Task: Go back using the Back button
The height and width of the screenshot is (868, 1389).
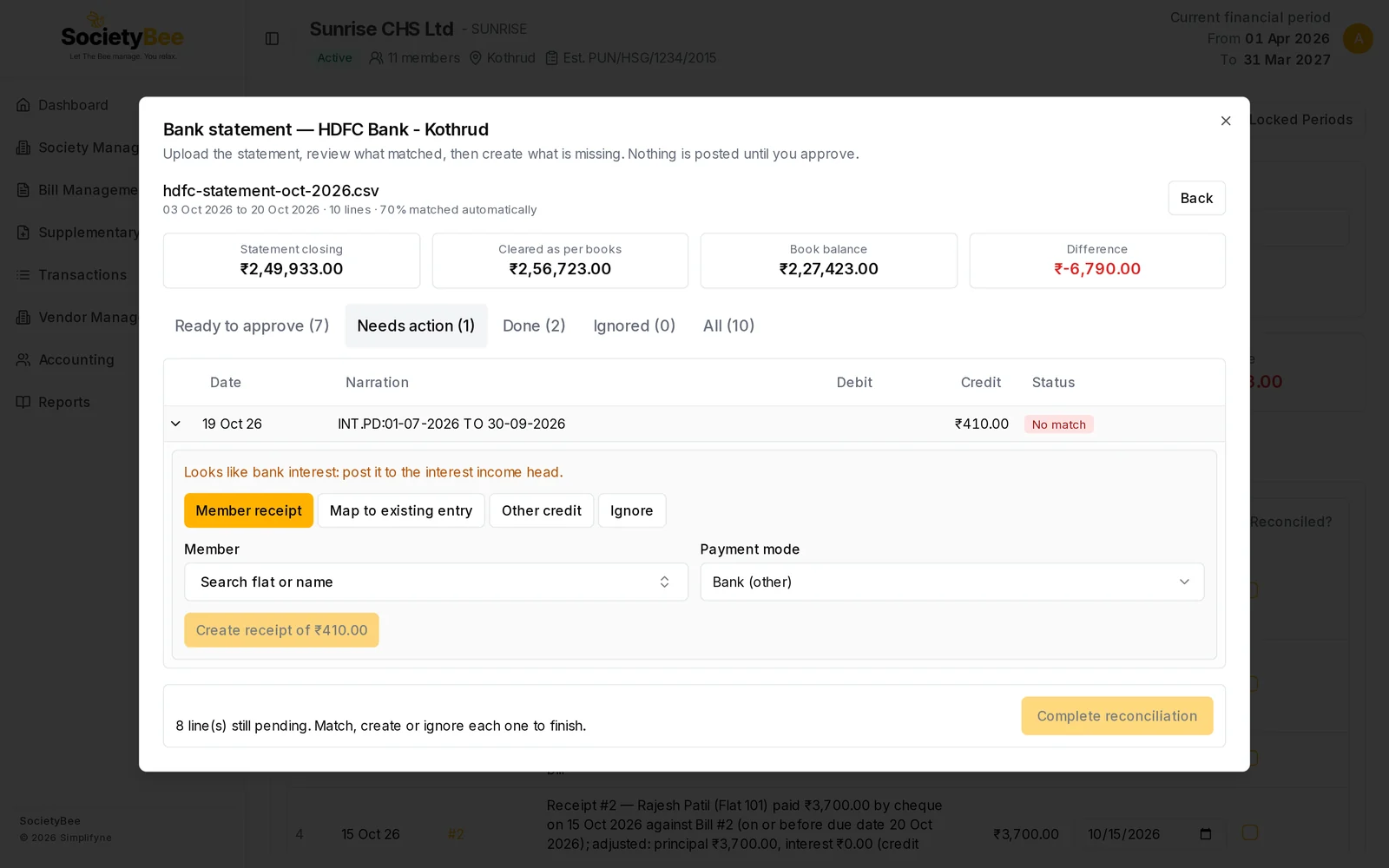Action: 1196,198
